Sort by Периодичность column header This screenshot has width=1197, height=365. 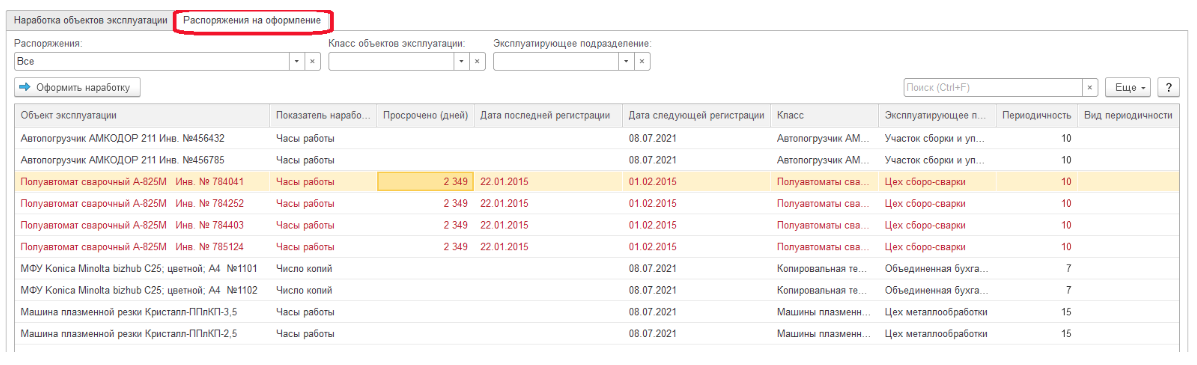(x=1037, y=115)
